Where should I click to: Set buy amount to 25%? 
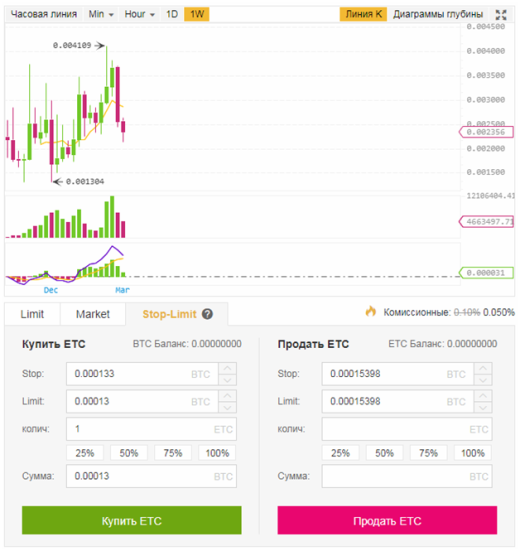click(85, 453)
